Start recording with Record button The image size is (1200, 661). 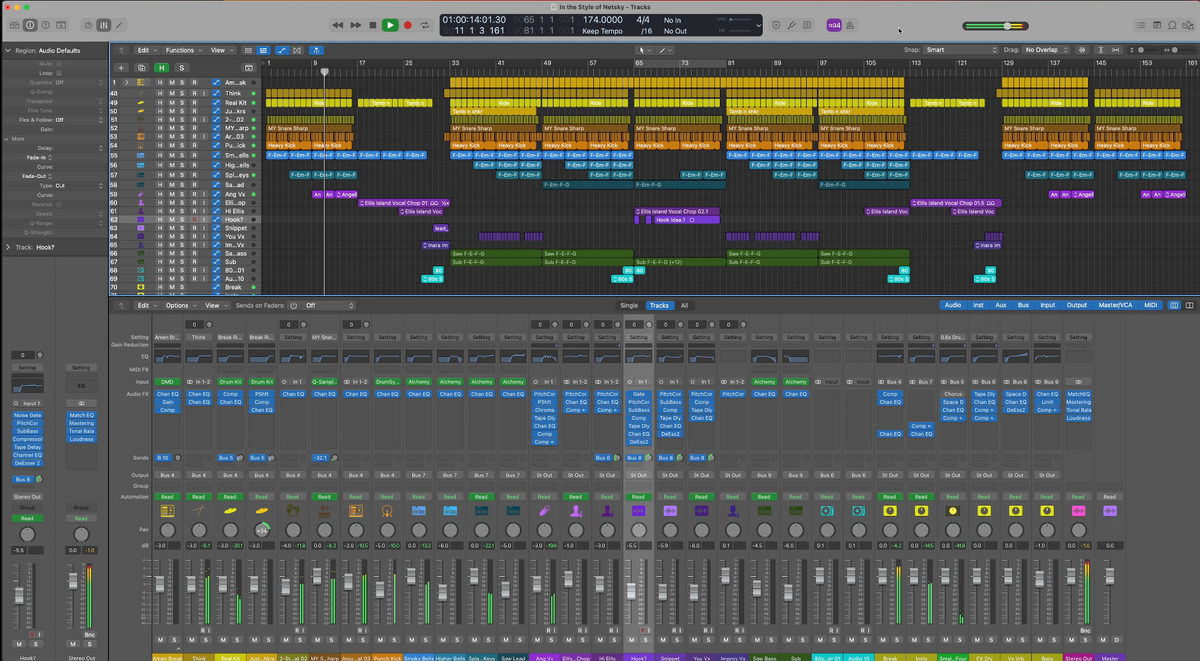click(407, 25)
